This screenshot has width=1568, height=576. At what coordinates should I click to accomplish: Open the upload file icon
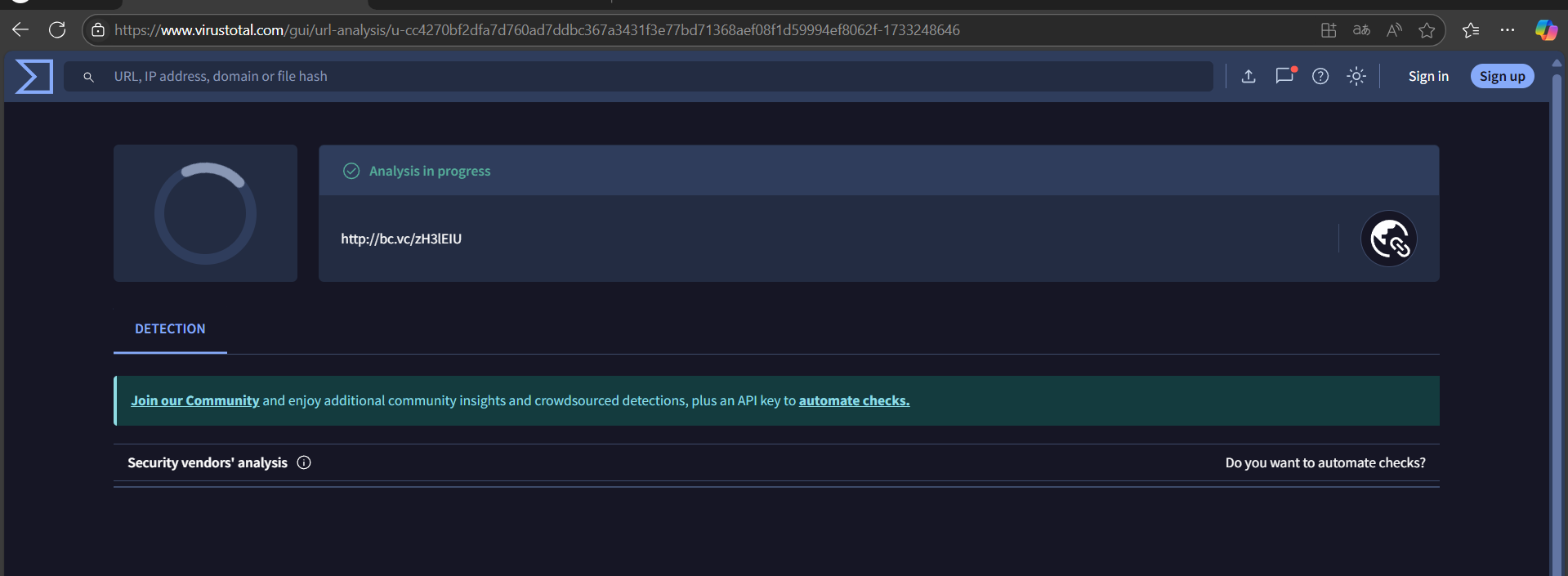click(1249, 76)
